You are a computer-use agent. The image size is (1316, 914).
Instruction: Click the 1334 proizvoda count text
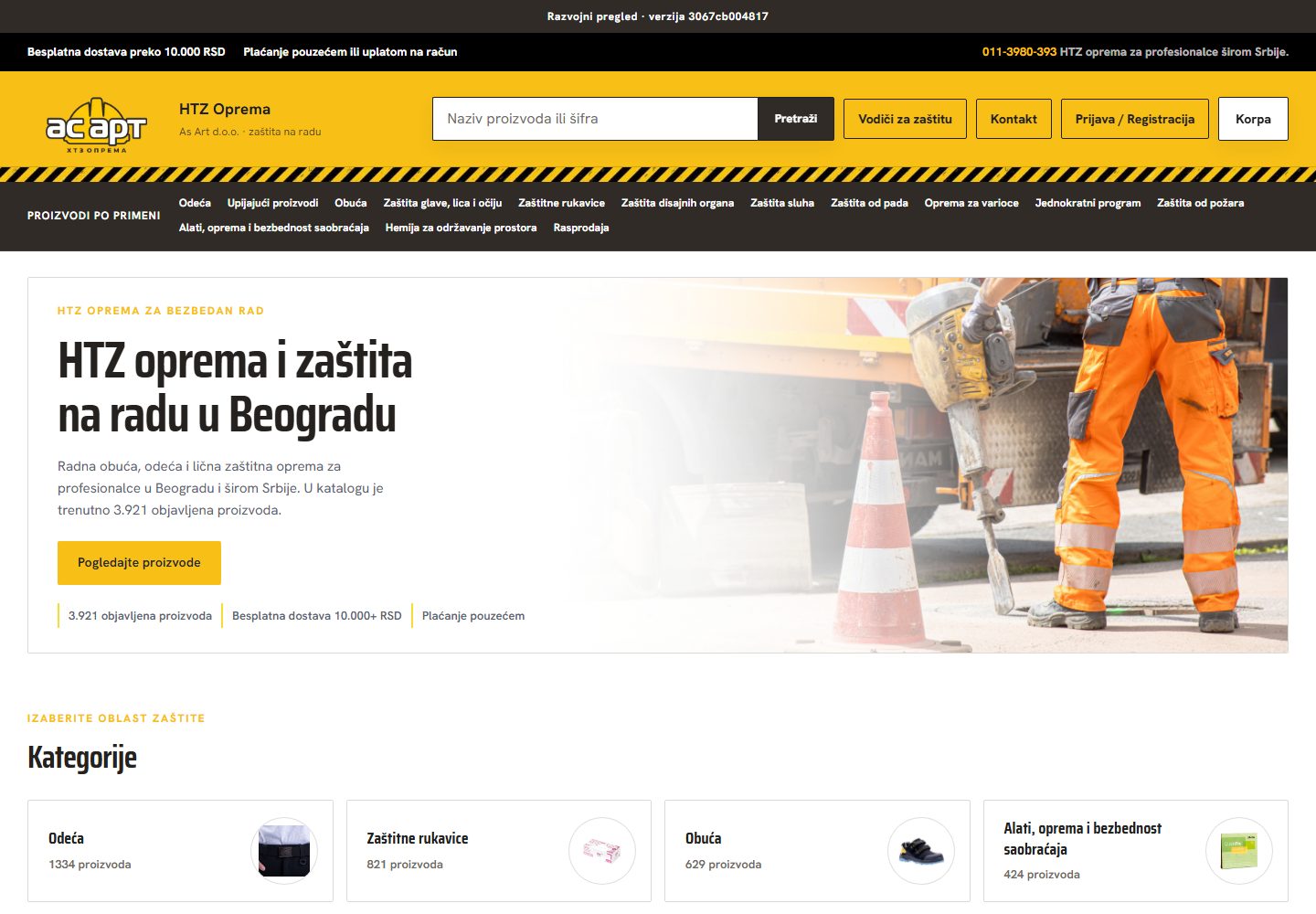coord(90,865)
